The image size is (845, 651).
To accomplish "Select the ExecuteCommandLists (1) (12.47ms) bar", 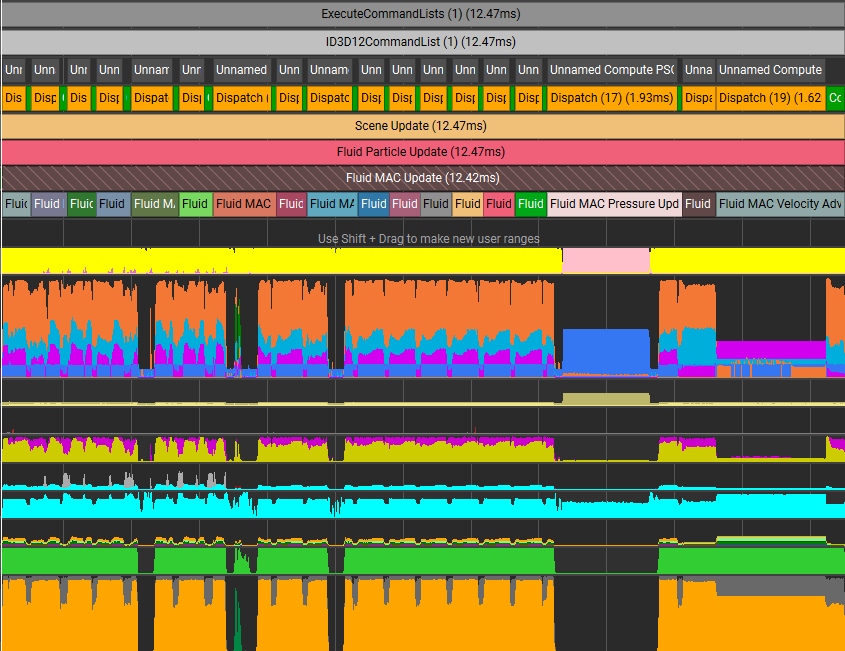I will (x=422, y=14).
